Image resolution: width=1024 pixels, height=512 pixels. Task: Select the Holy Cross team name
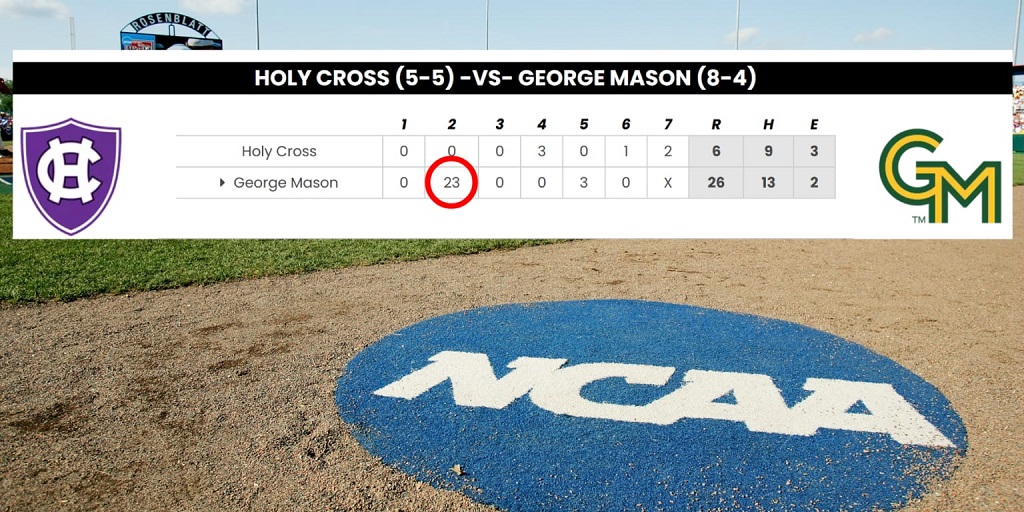coord(279,152)
